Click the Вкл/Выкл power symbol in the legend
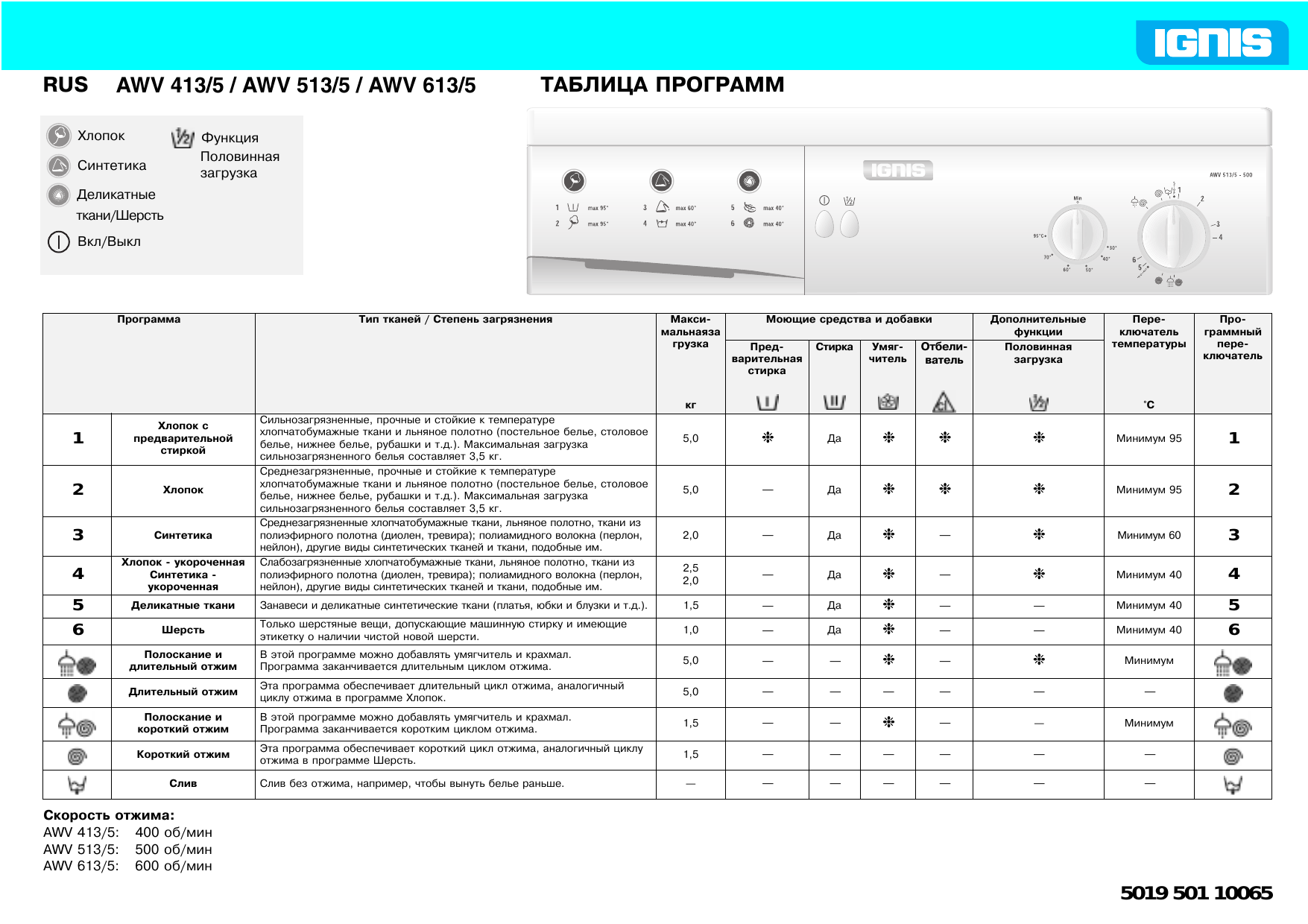 coord(58,242)
